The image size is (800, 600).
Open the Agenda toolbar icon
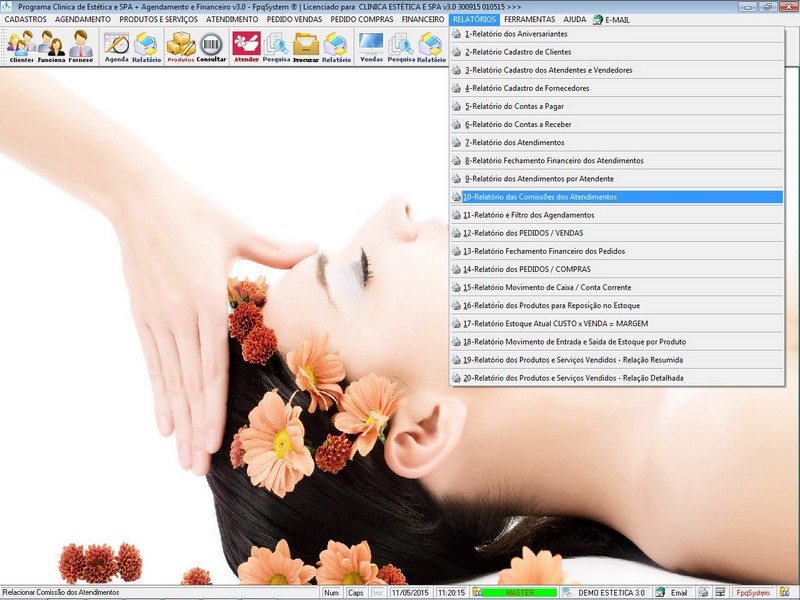[x=117, y=46]
